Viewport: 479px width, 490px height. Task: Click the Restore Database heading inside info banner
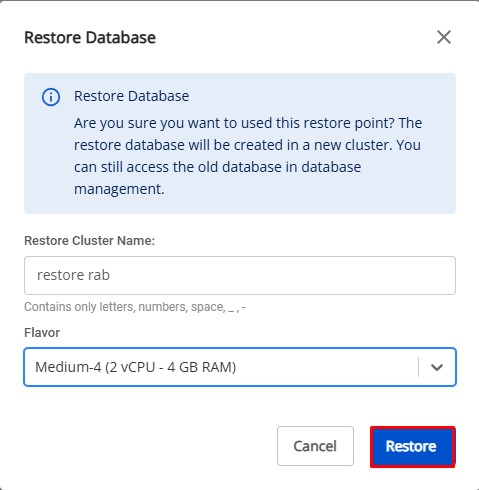click(131, 96)
